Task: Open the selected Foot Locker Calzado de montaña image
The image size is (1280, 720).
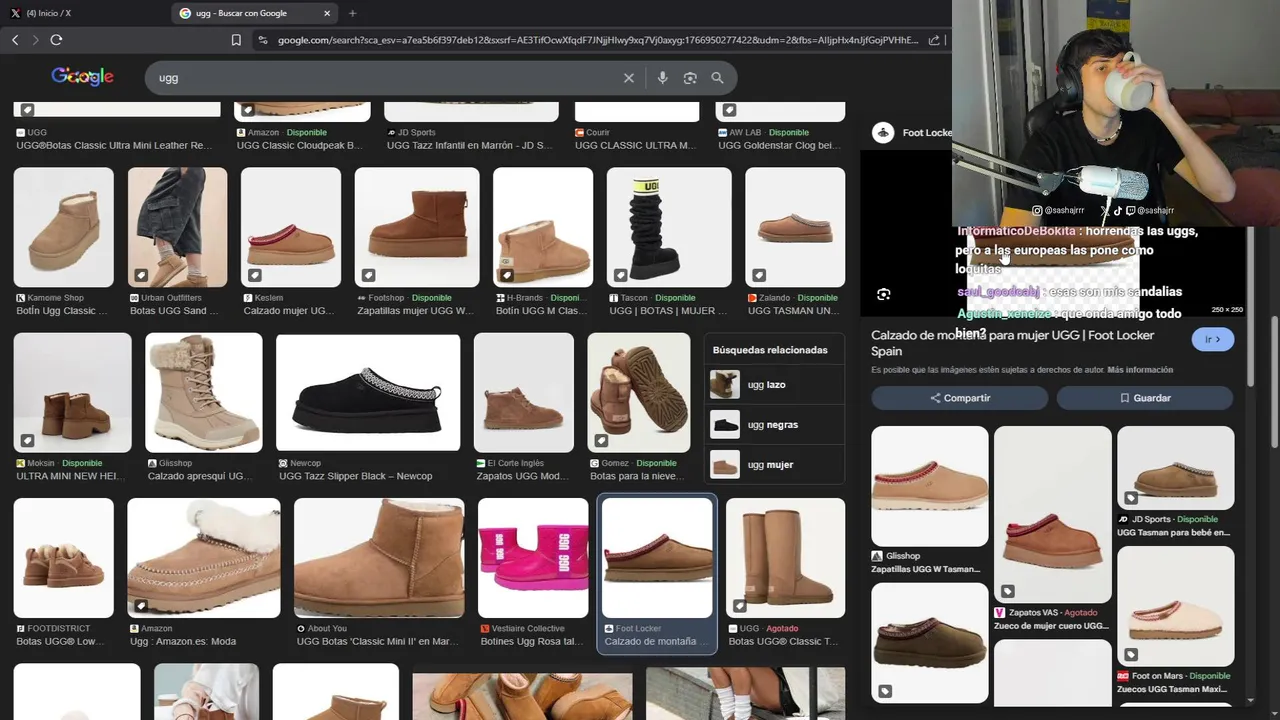Action: point(657,558)
